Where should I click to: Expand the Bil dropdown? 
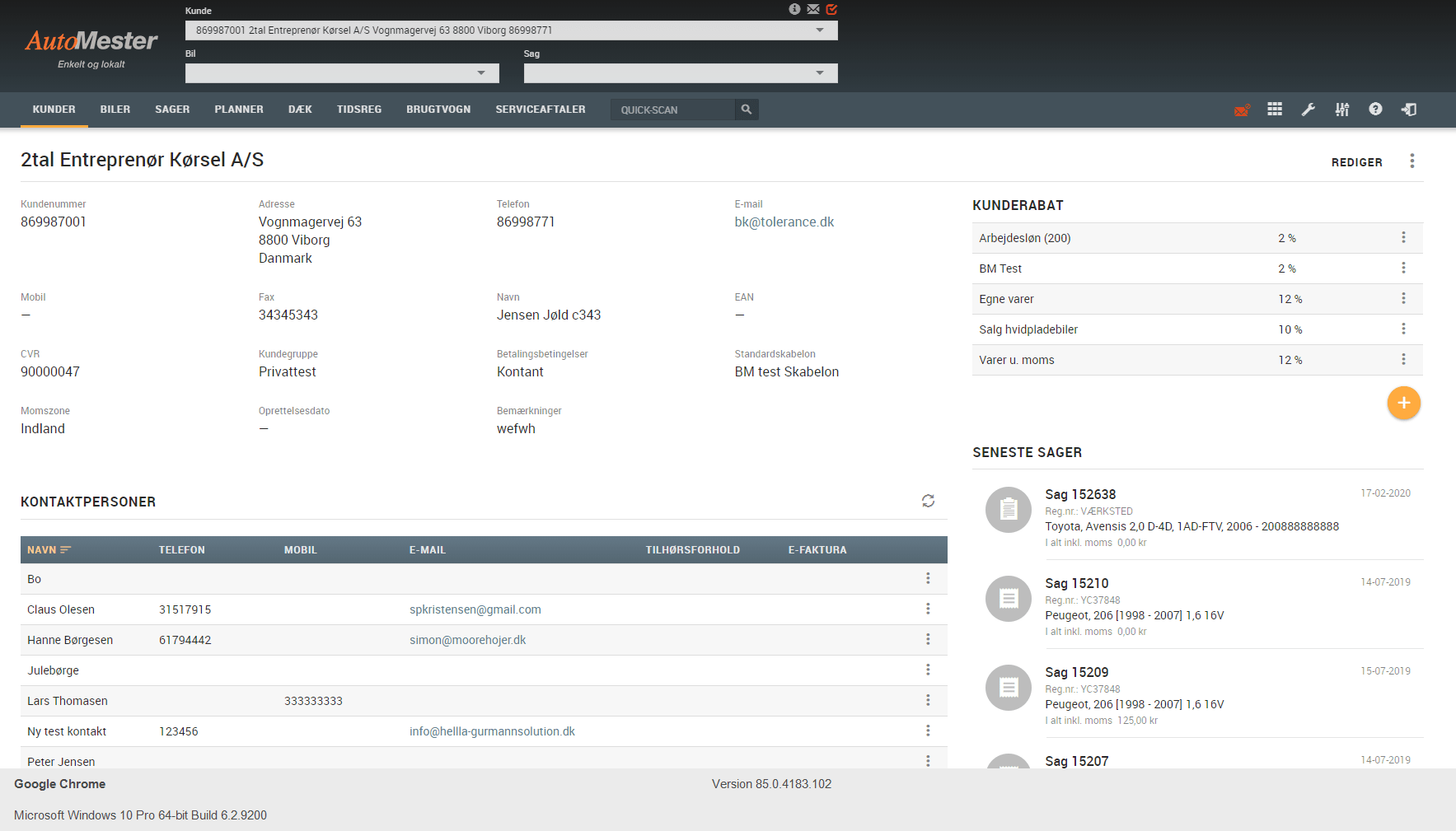point(481,73)
